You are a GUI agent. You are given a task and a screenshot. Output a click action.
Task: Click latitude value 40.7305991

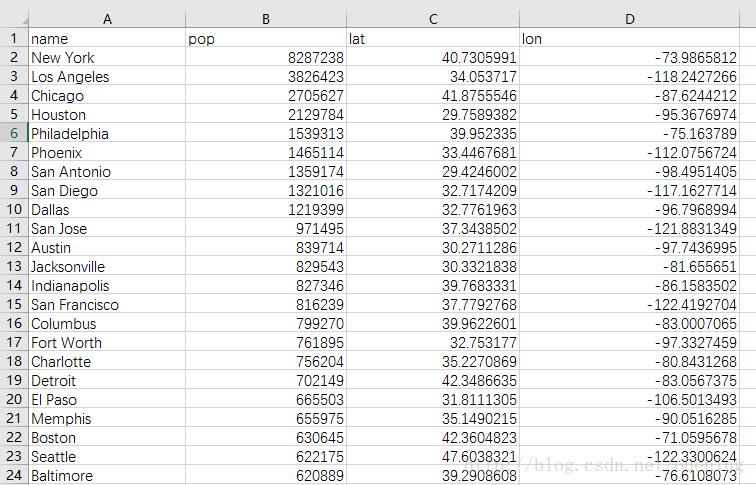[433, 57]
